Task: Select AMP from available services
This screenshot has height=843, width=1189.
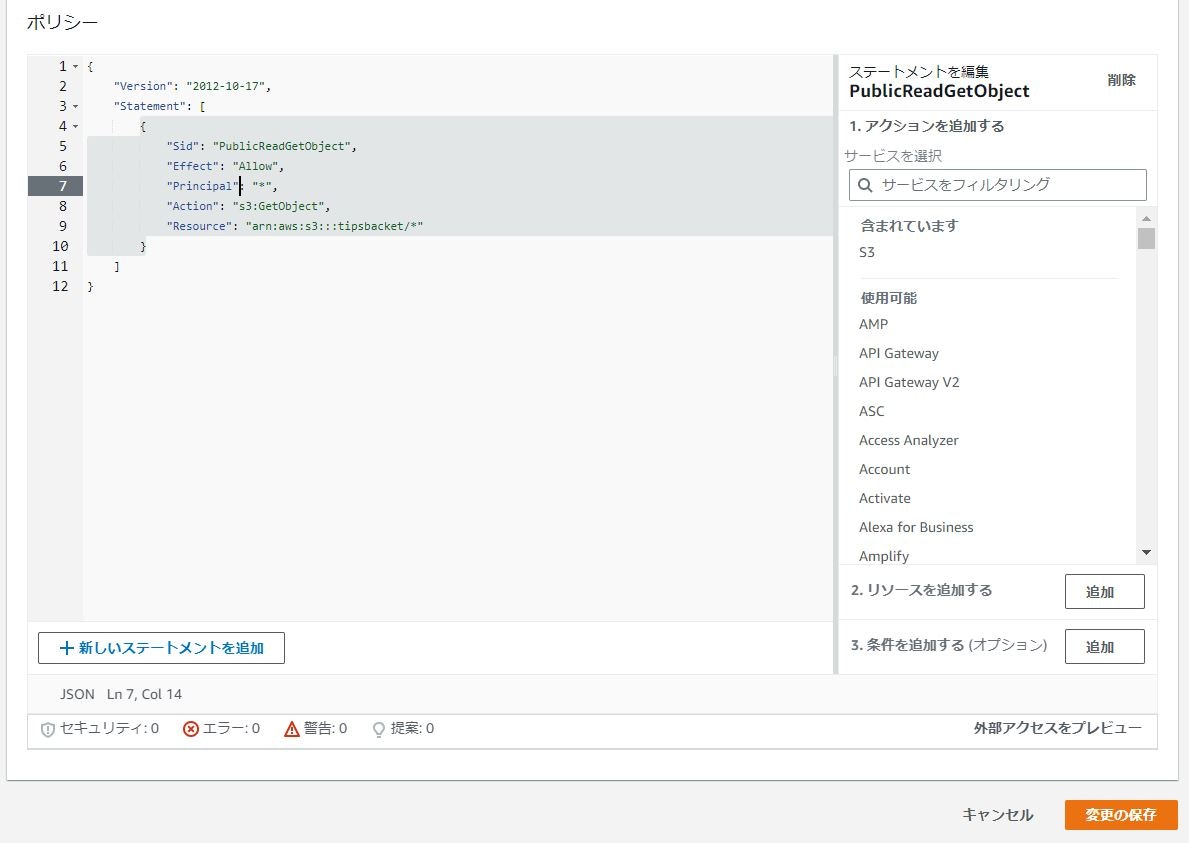Action: [874, 324]
